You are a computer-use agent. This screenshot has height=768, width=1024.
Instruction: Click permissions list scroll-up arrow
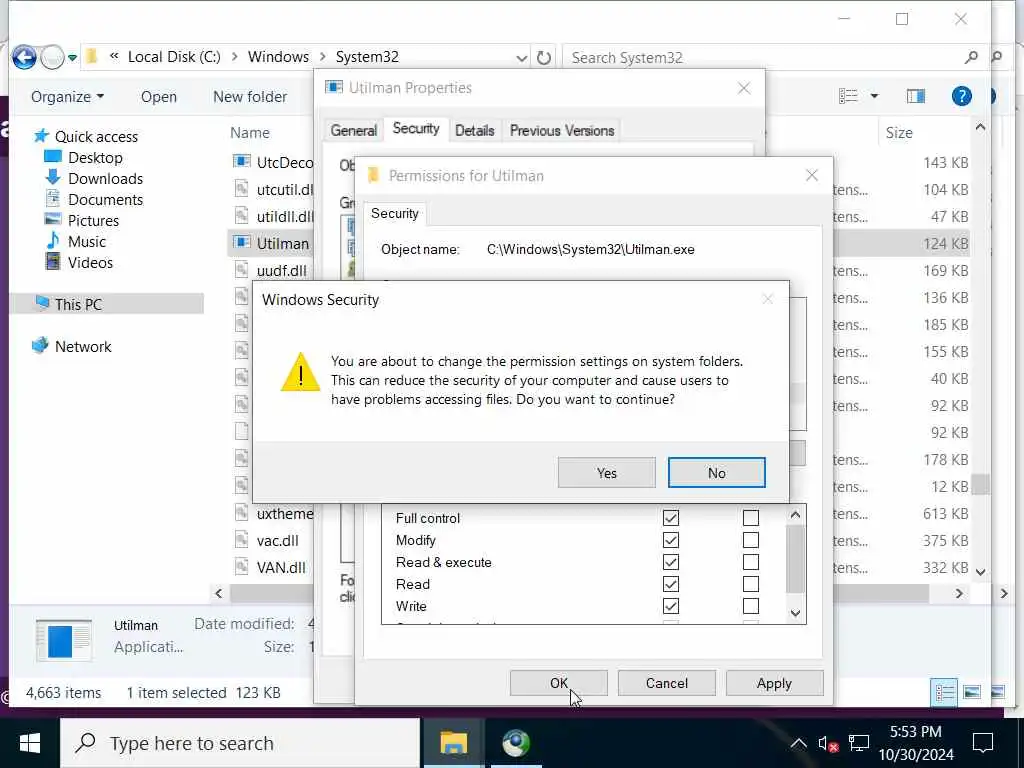(795, 515)
